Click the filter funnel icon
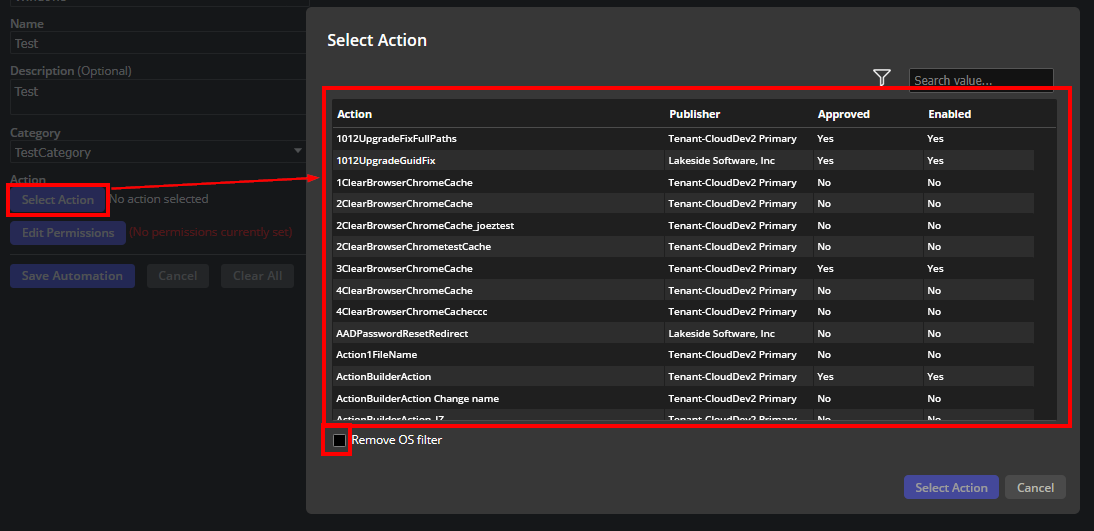Image resolution: width=1094 pixels, height=531 pixels. coord(881,78)
